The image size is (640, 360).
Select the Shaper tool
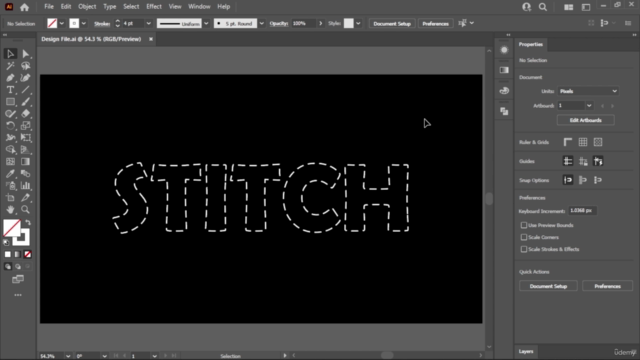10,113
